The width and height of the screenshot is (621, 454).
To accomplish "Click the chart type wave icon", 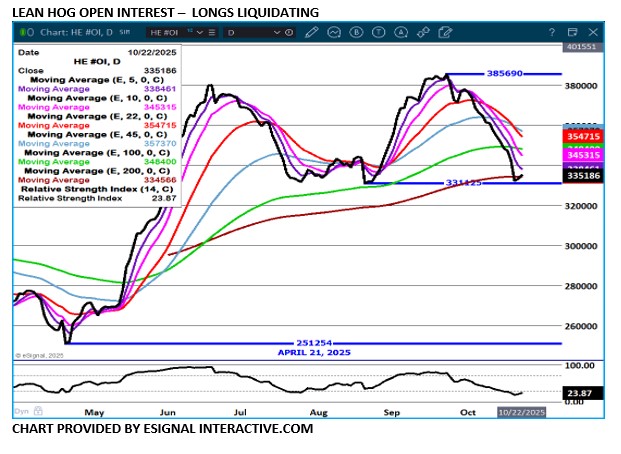I will point(333,33).
